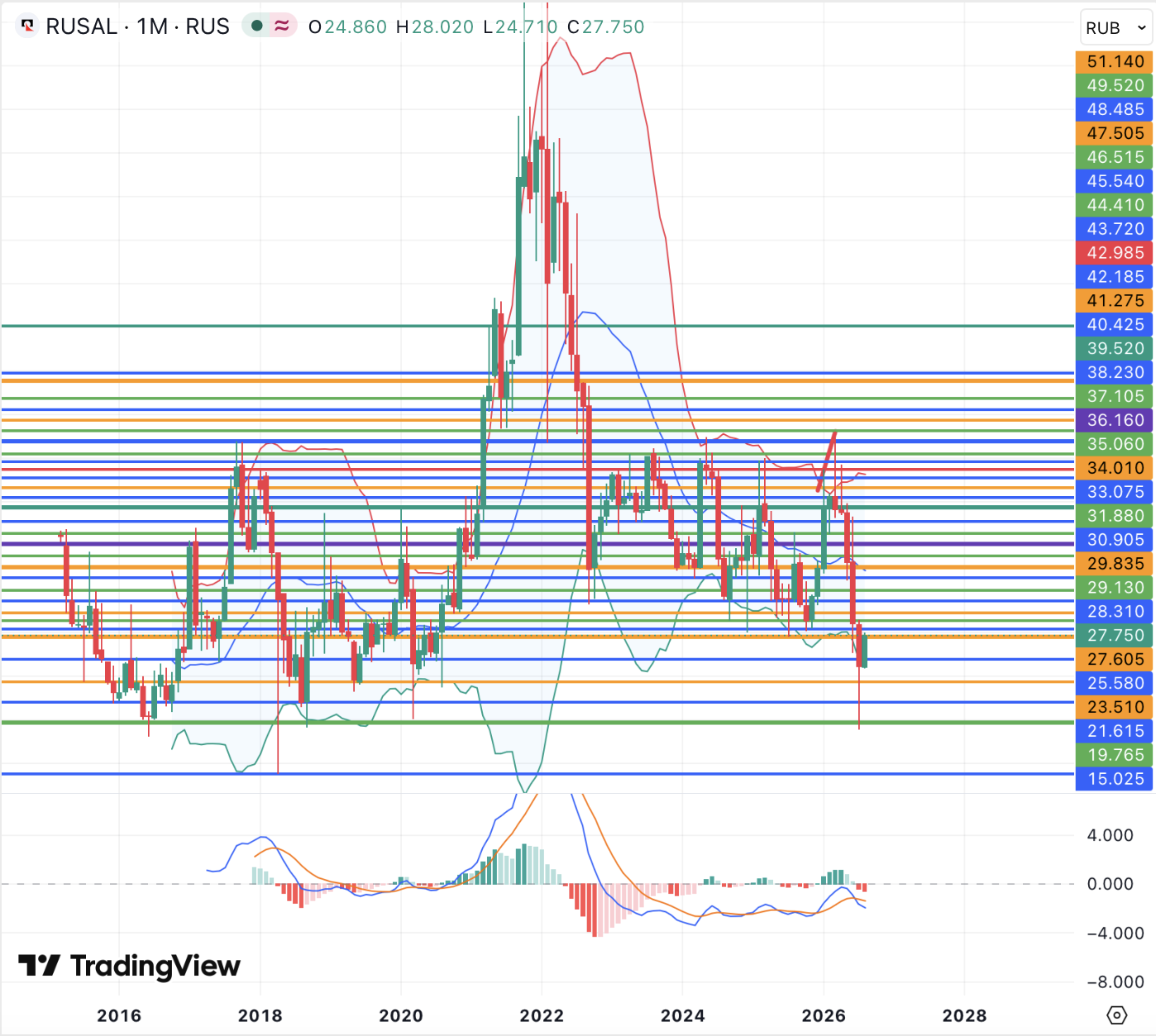Click the high value 28.020
This screenshot has width=1156, height=1036.
coord(443,26)
